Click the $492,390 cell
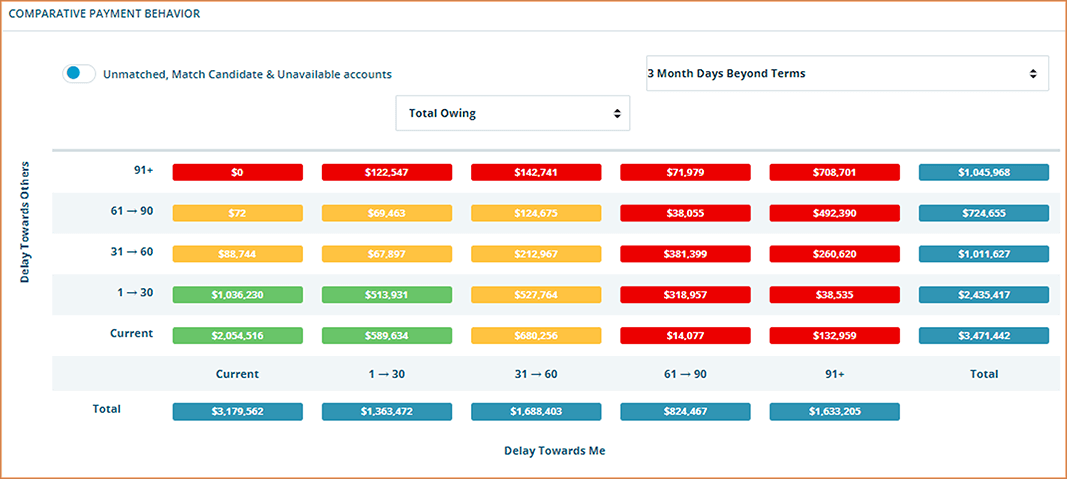The height and width of the screenshot is (479, 1067). tap(835, 213)
